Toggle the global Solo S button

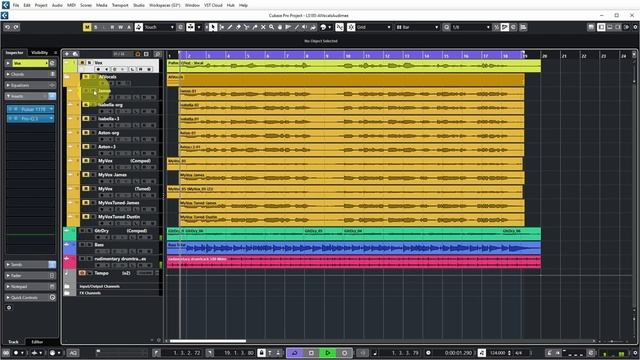96,27
